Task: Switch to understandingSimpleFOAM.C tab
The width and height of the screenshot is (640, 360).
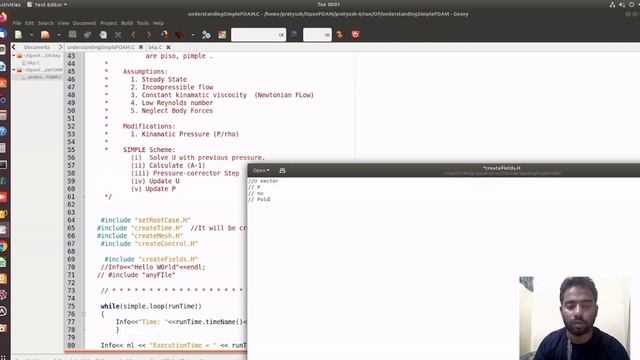Action: [101, 47]
